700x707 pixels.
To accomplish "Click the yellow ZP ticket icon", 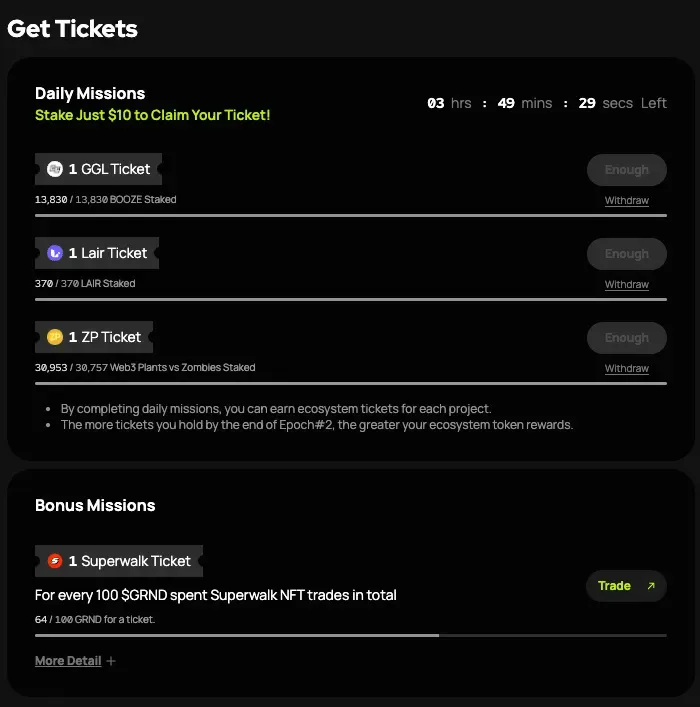I will point(55,337).
